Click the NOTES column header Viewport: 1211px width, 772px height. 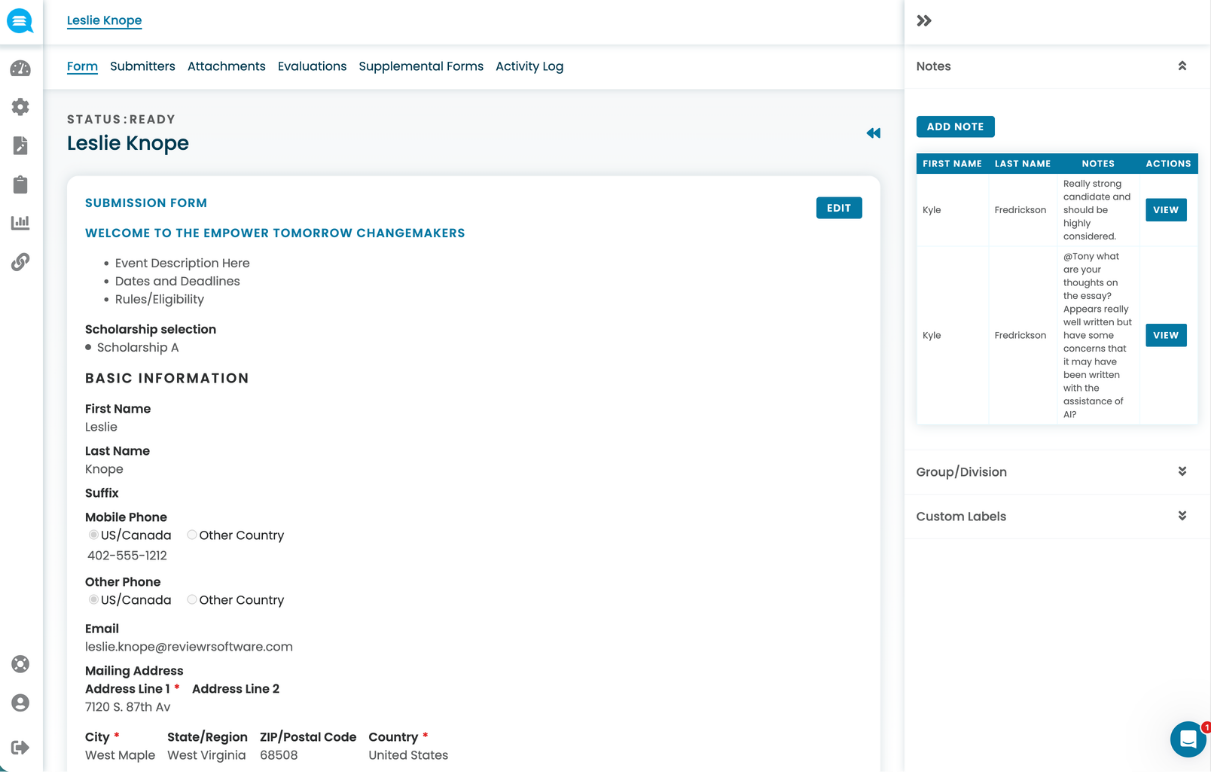click(1098, 164)
